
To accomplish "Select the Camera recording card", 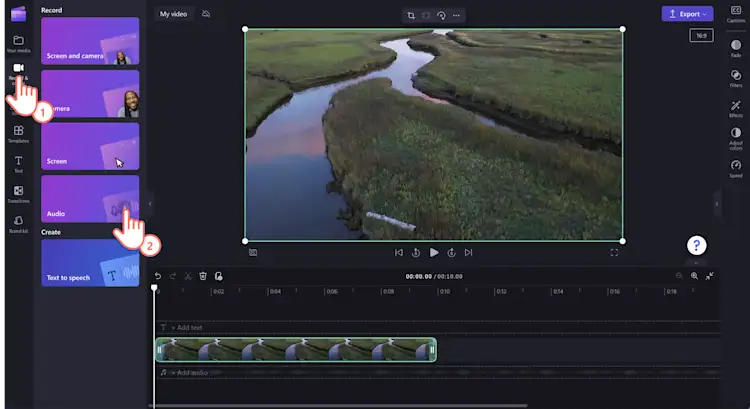I will 90,94.
